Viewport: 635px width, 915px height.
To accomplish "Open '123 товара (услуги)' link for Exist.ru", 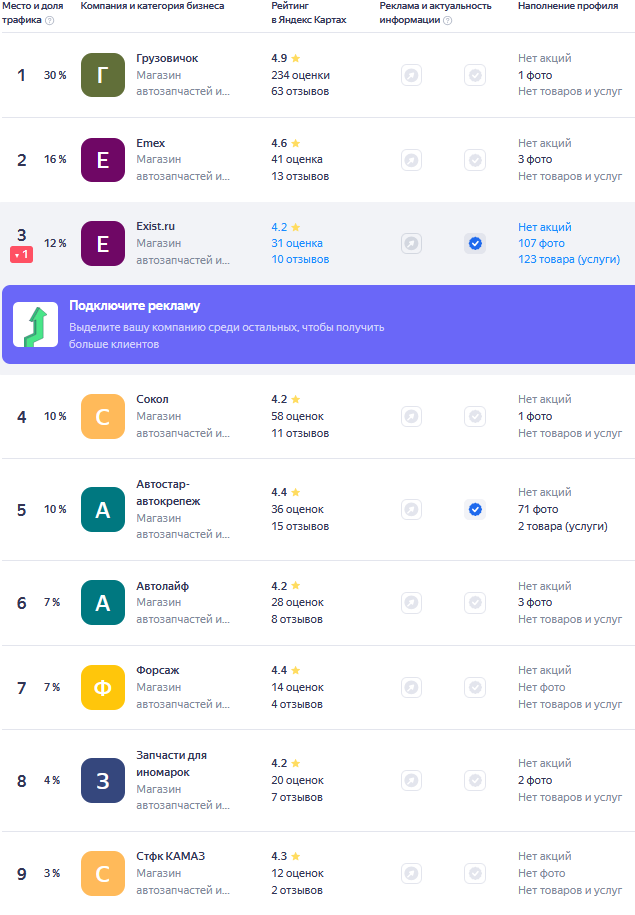I will 568,260.
